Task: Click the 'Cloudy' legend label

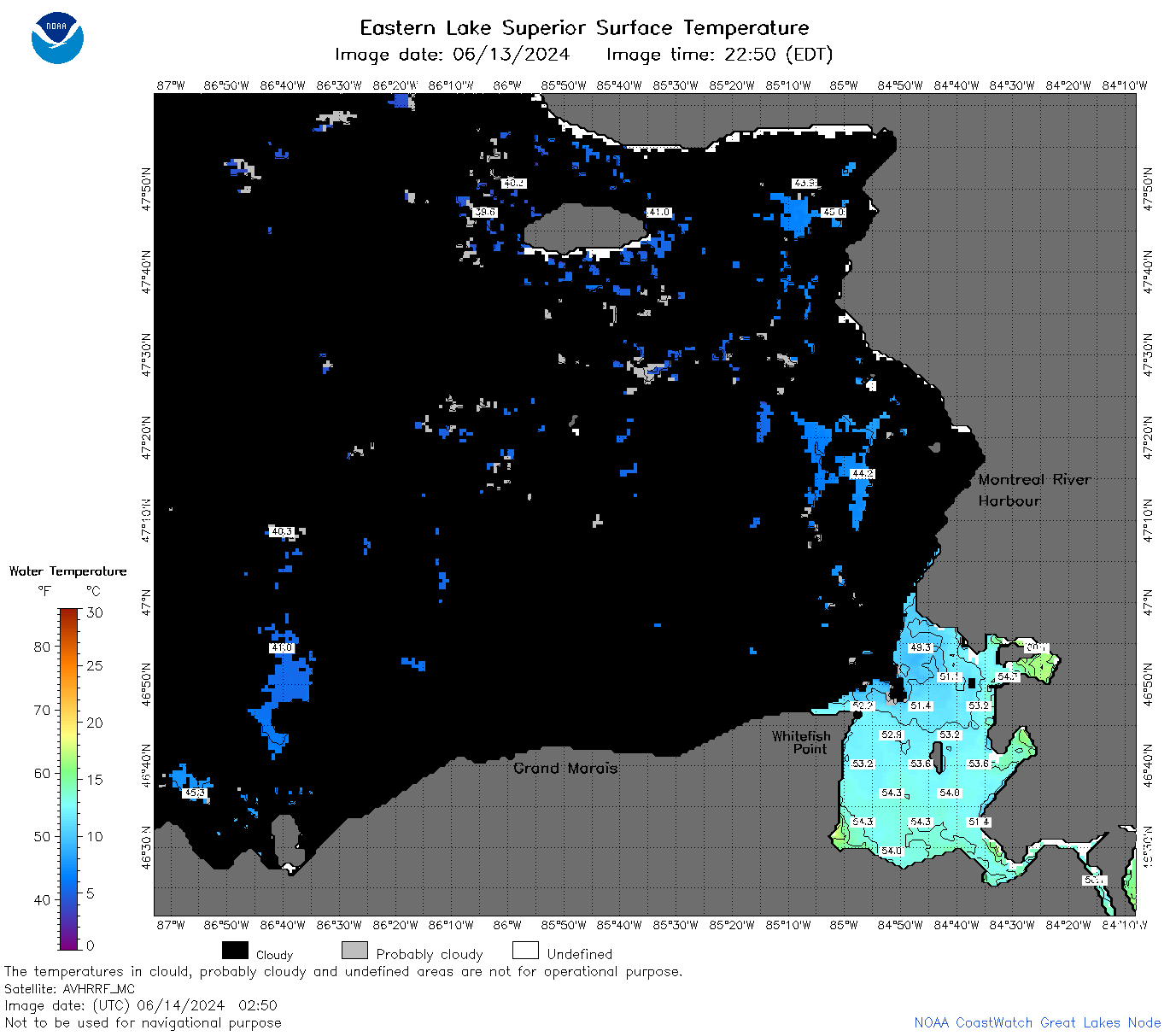Action: tap(274, 955)
